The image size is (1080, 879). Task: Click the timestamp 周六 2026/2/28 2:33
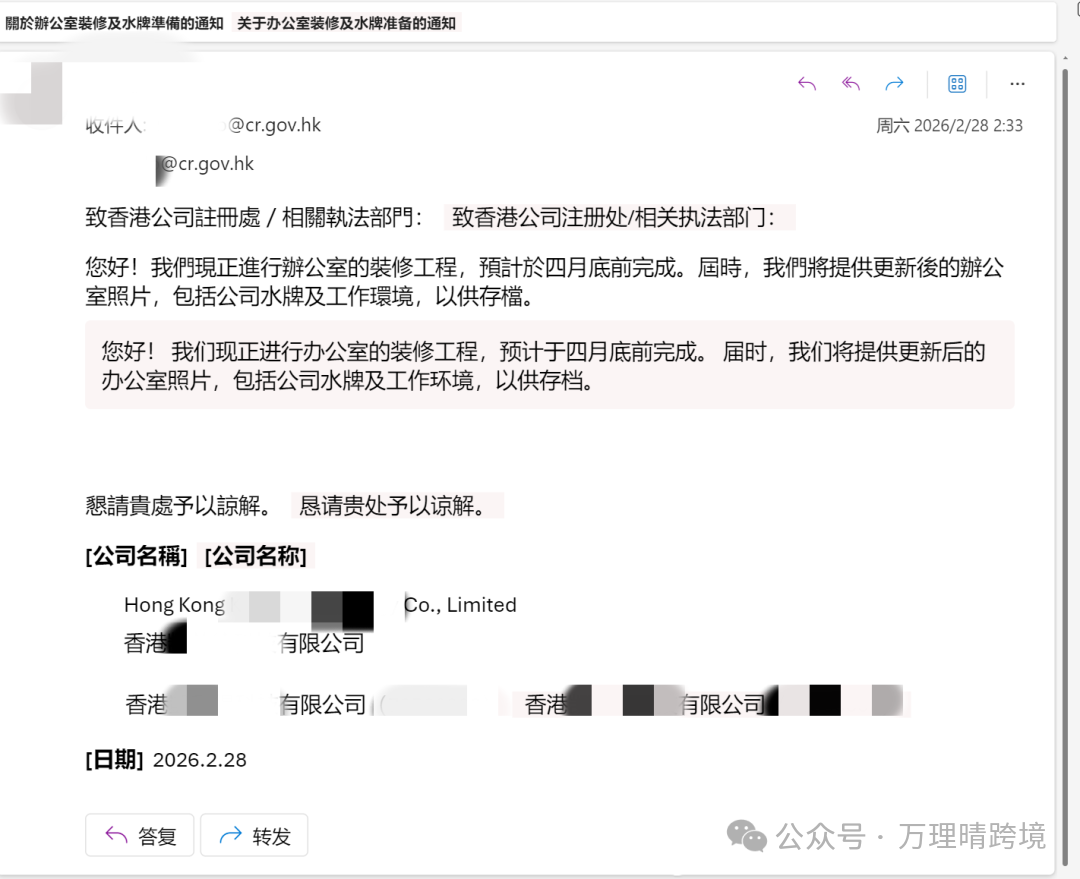pyautogui.click(x=949, y=126)
